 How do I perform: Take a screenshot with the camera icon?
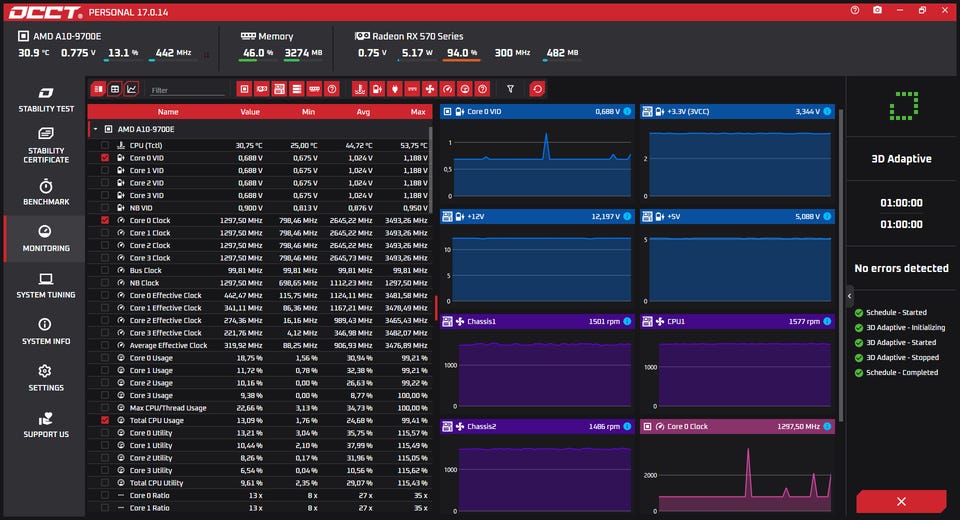[877, 10]
